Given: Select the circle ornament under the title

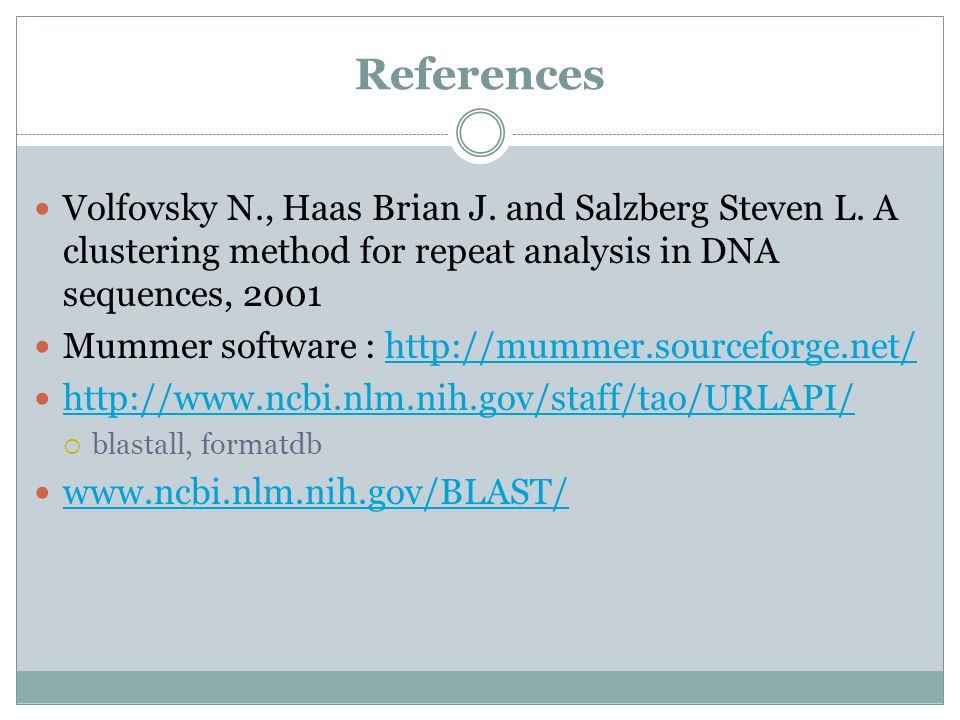Looking at the screenshot, I should click(481, 133).
